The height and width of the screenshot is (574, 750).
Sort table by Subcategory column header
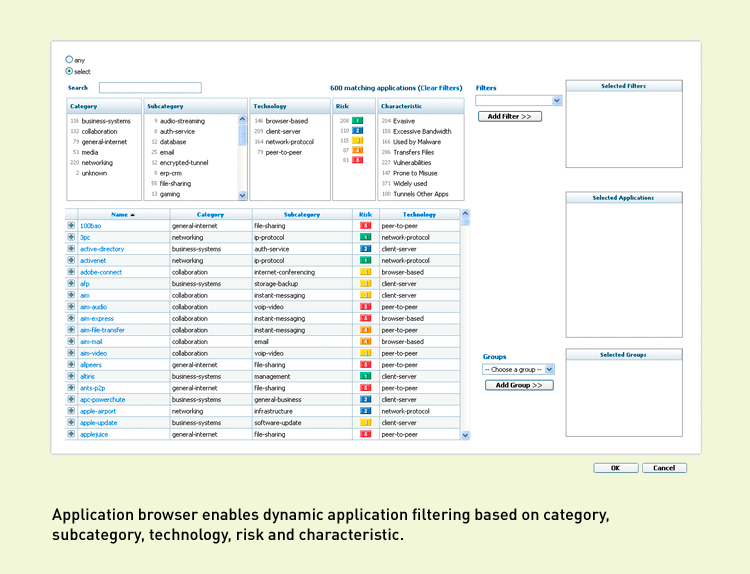(x=302, y=215)
